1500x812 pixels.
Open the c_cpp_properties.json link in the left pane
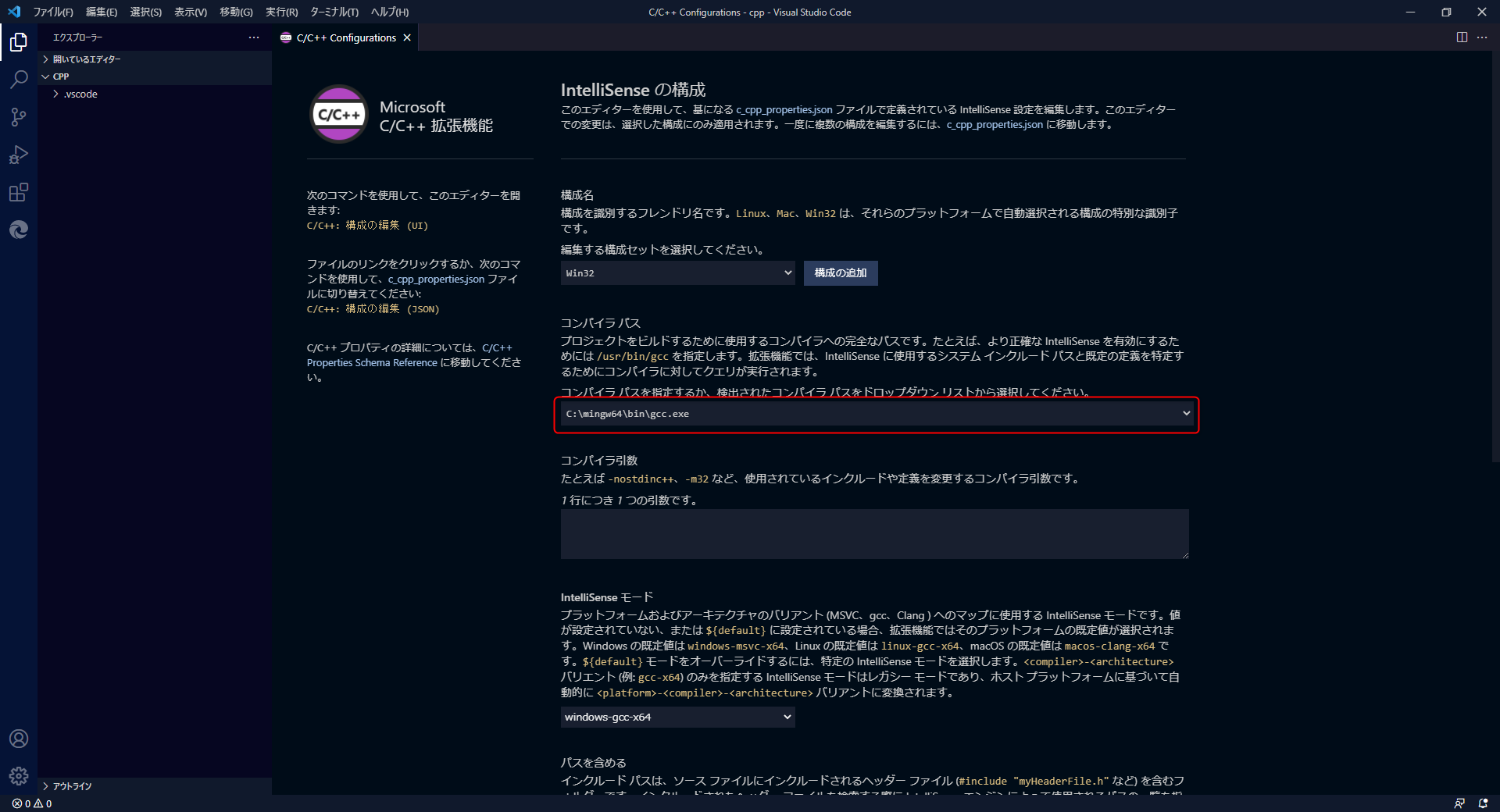coord(436,280)
